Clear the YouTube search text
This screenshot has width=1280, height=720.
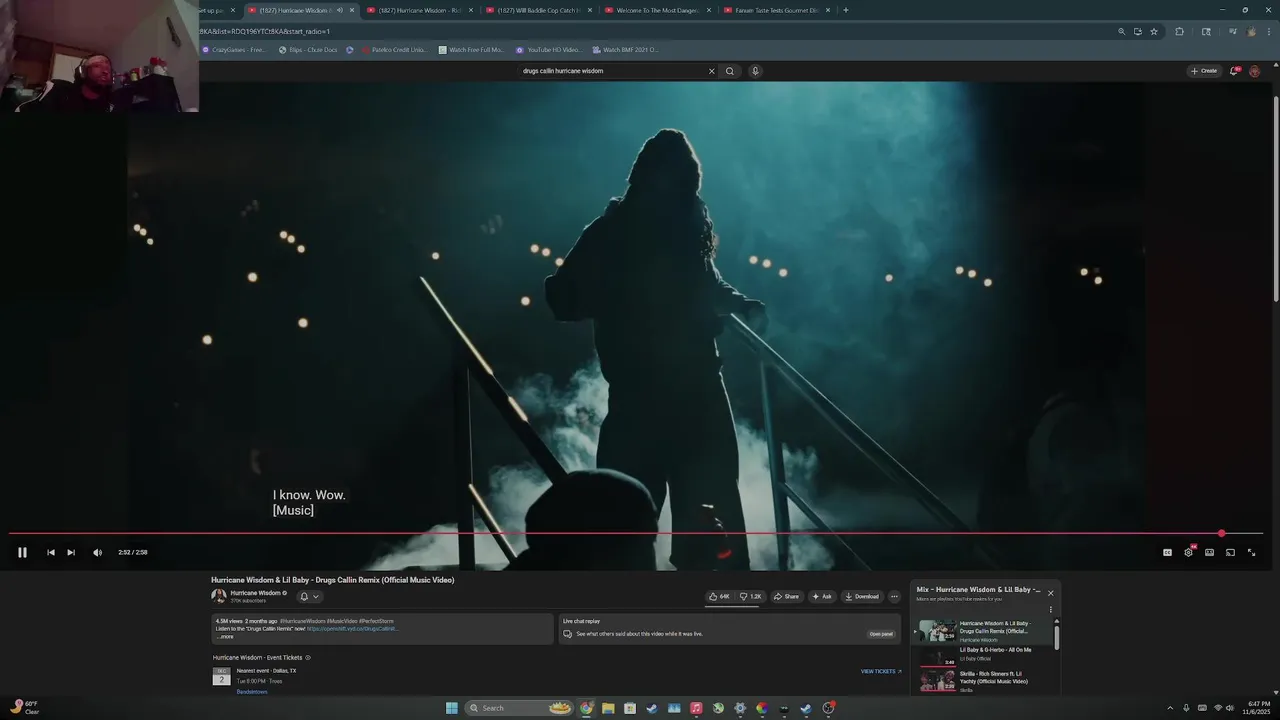tap(712, 71)
